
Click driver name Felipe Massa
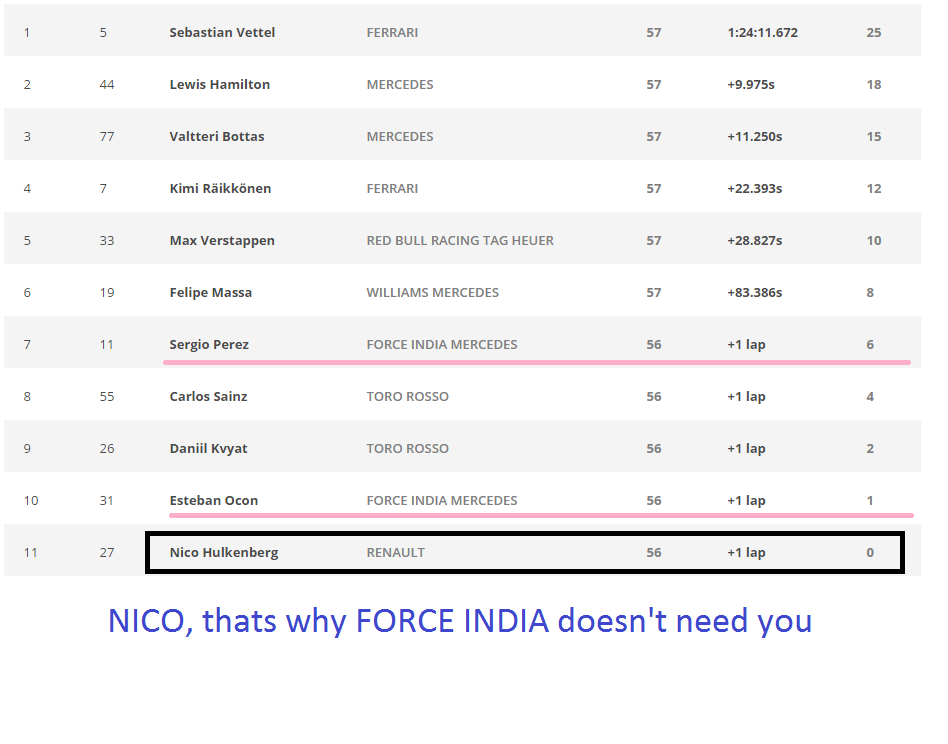tap(210, 293)
